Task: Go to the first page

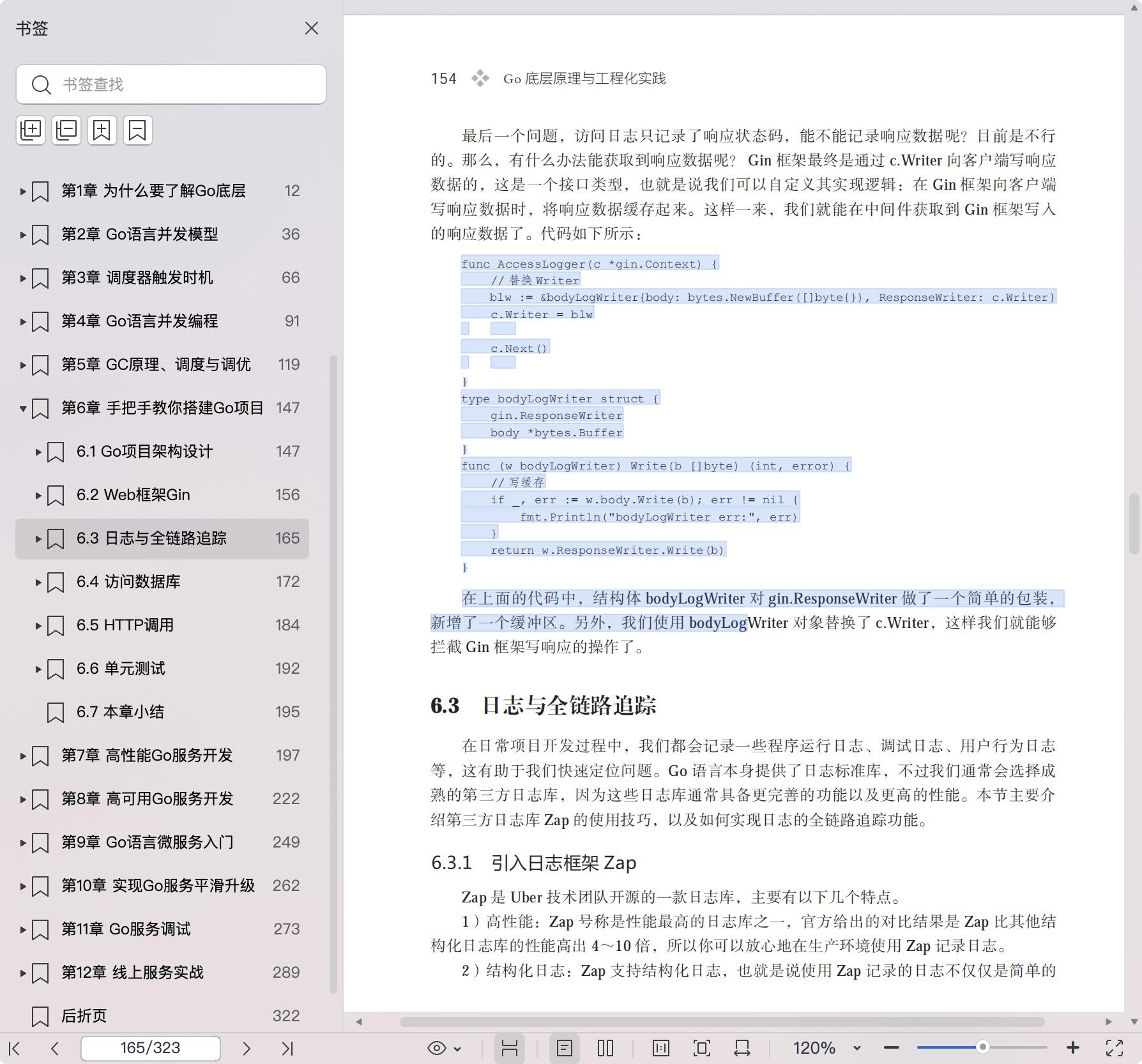Action: pyautogui.click(x=14, y=1048)
